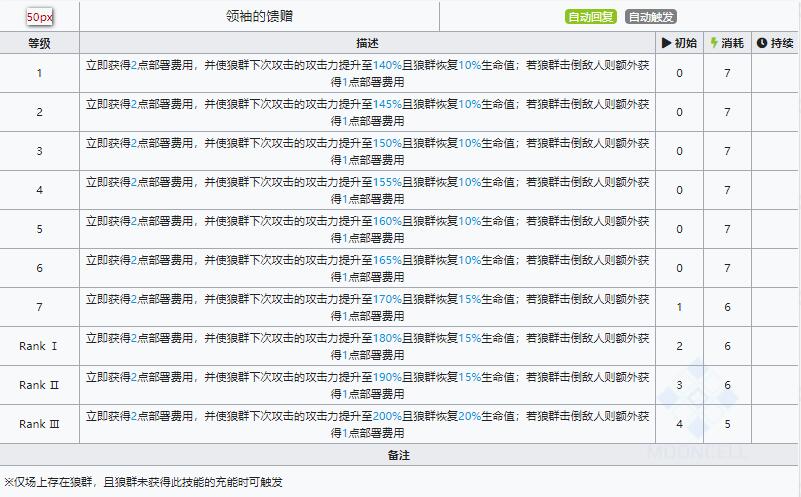This screenshot has height=497, width=801.
Task: Click the 持续 column header label
Action: [x=782, y=43]
